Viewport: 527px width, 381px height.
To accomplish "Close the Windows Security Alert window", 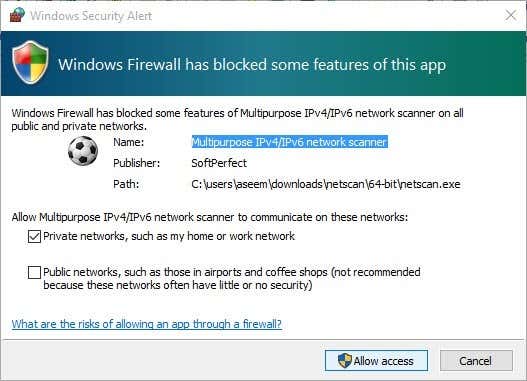I will tap(511, 15).
